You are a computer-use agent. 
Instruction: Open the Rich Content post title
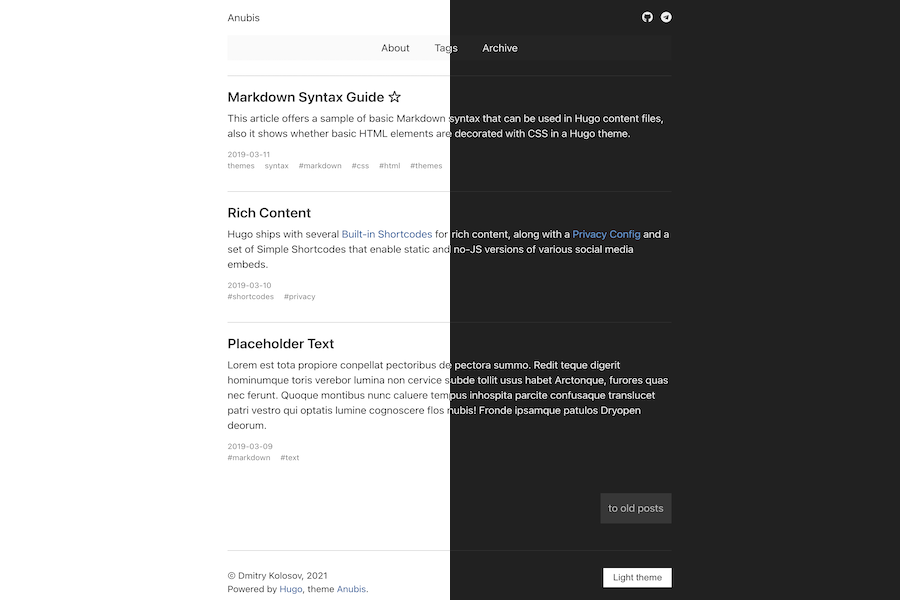269,213
